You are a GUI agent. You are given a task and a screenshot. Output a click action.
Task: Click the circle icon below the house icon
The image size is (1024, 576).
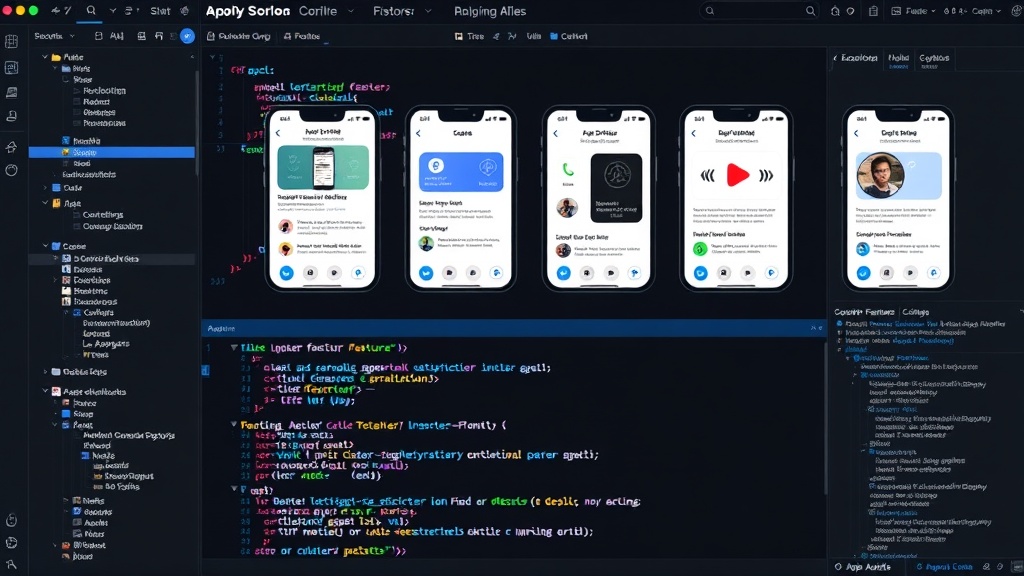point(11,170)
